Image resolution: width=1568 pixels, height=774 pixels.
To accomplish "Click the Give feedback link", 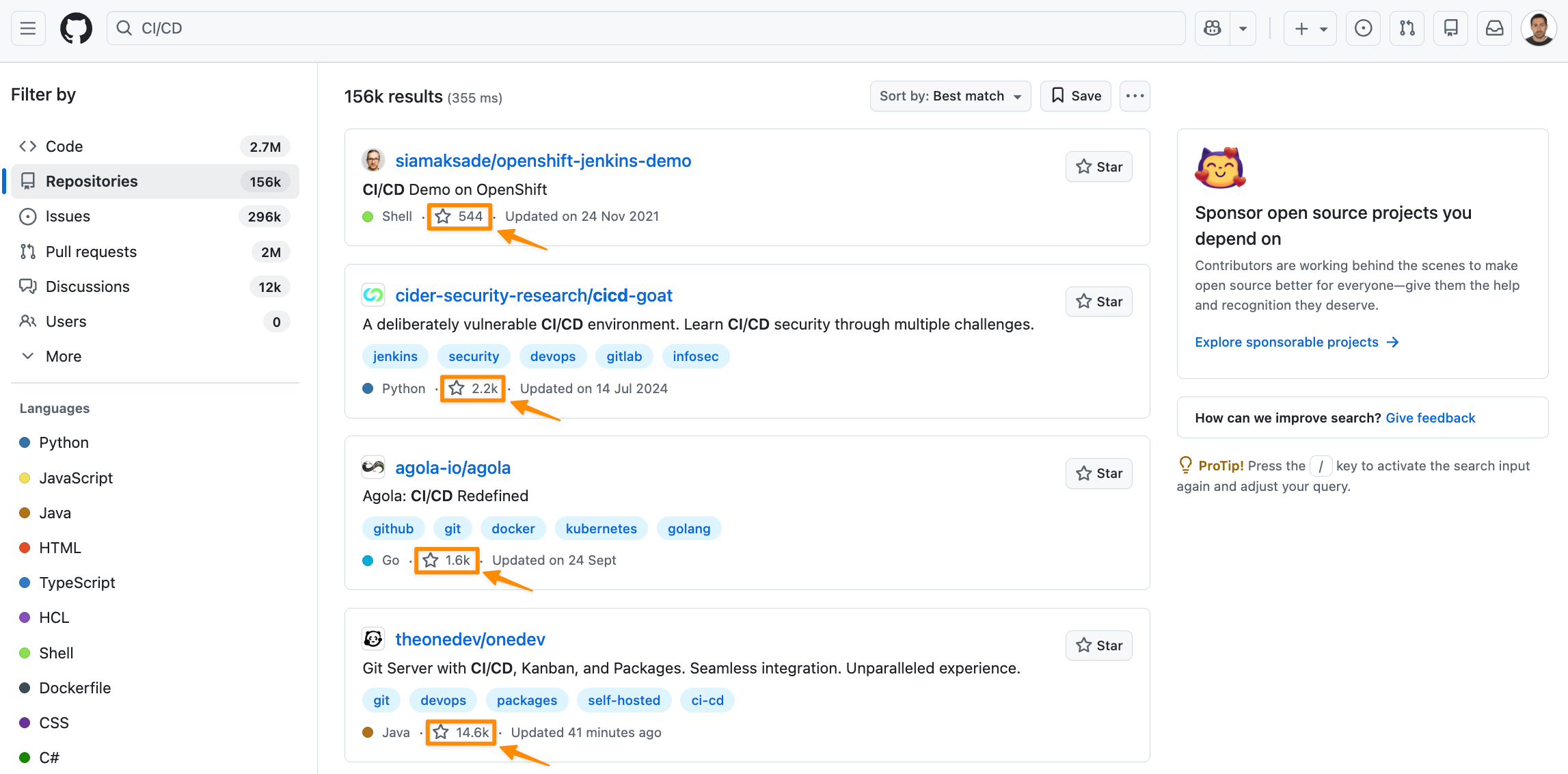I will point(1430,417).
